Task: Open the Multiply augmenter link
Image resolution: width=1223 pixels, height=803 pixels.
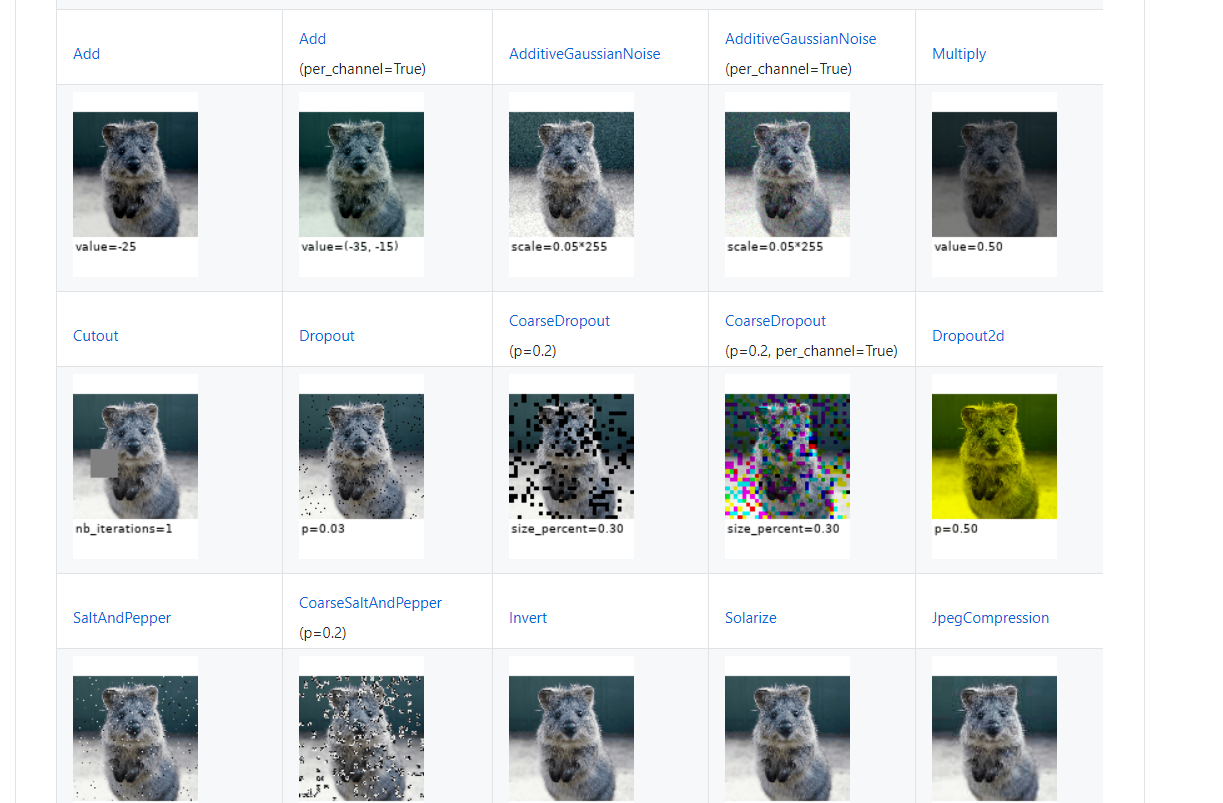Action: 958,54
